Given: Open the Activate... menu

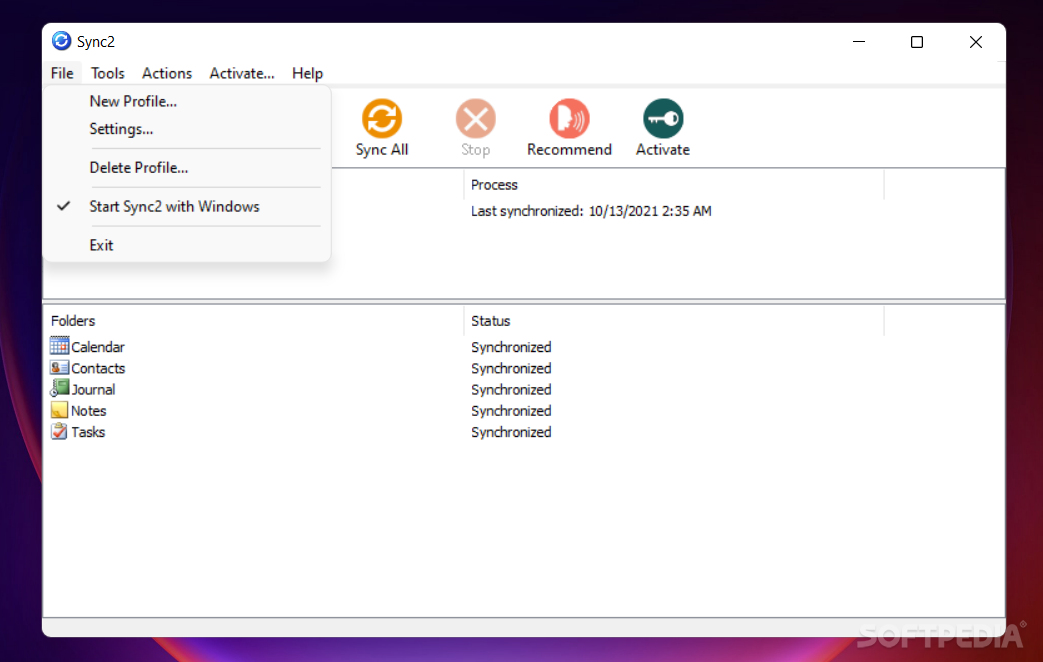Looking at the screenshot, I should tap(242, 73).
